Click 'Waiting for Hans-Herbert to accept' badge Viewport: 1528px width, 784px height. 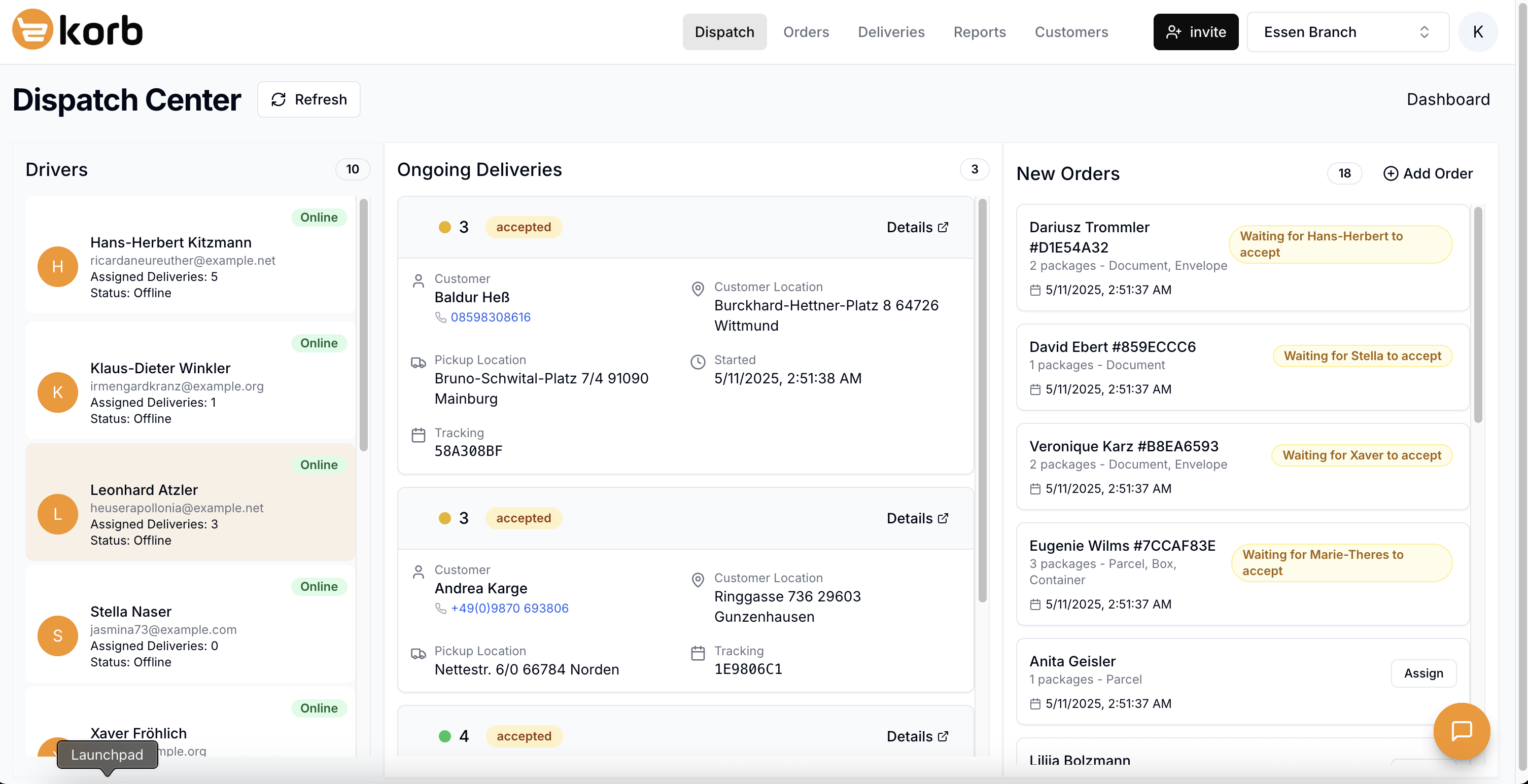coord(1341,244)
